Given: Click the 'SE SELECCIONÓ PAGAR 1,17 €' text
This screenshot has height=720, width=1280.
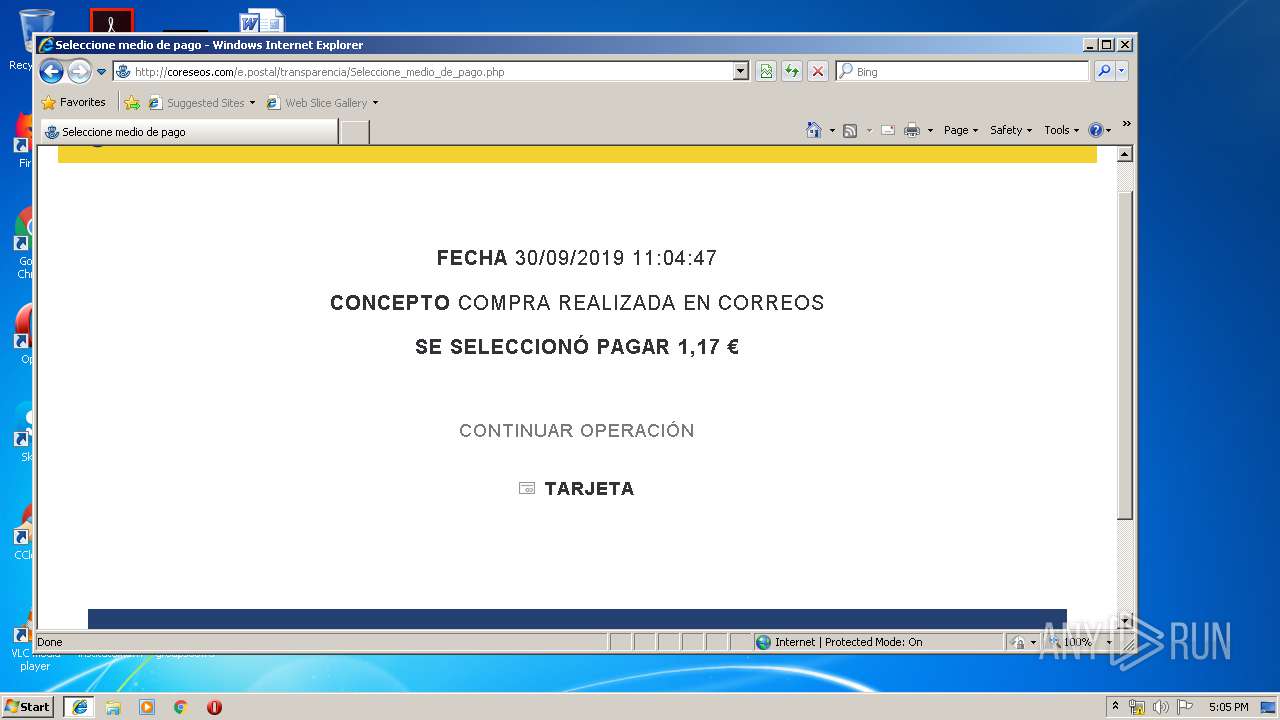Looking at the screenshot, I should [577, 347].
